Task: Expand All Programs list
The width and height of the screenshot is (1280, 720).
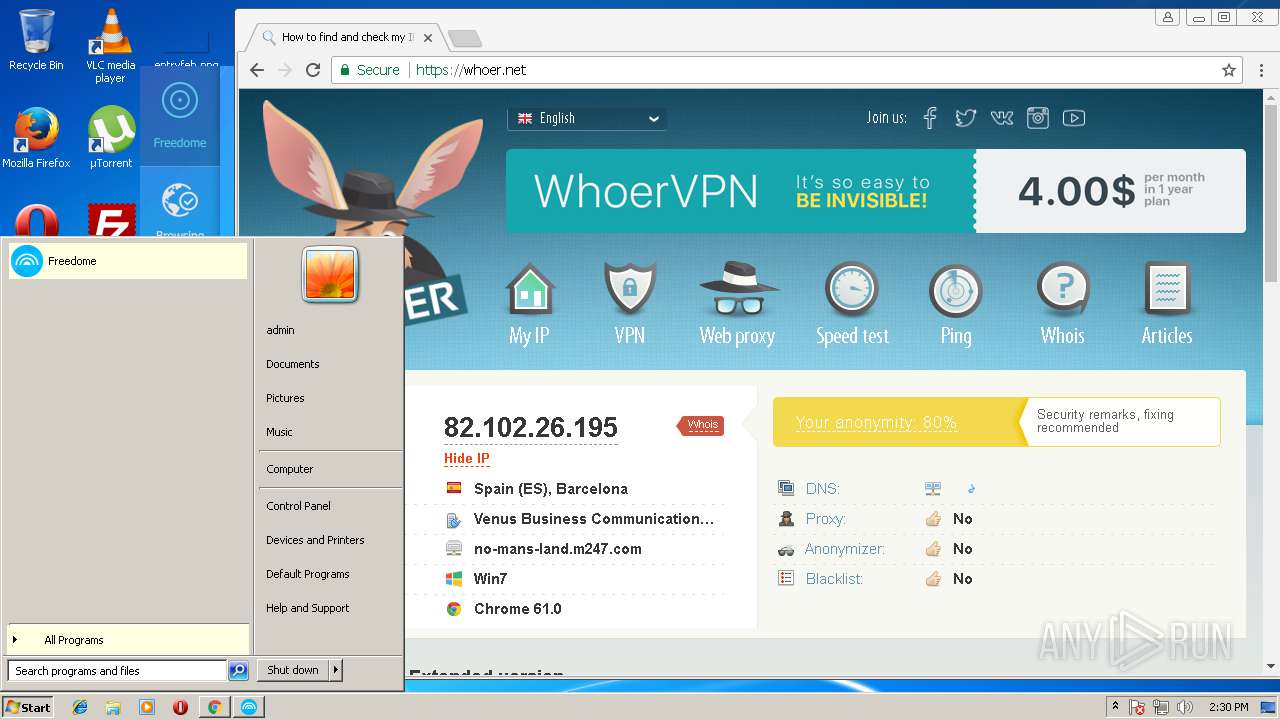Action: coord(128,640)
